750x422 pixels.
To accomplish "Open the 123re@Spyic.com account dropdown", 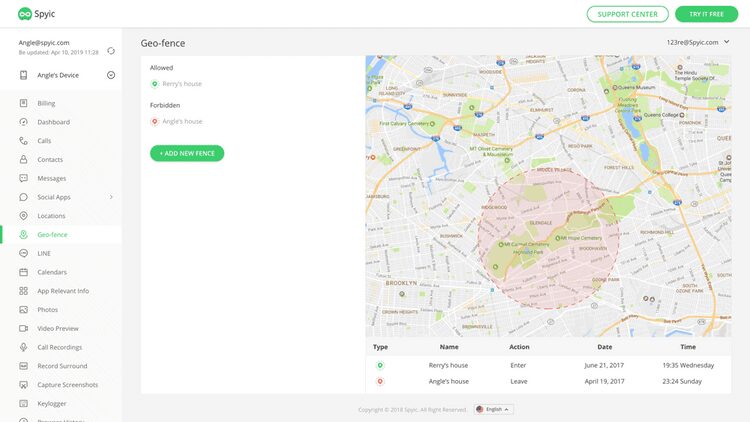I will (x=698, y=42).
